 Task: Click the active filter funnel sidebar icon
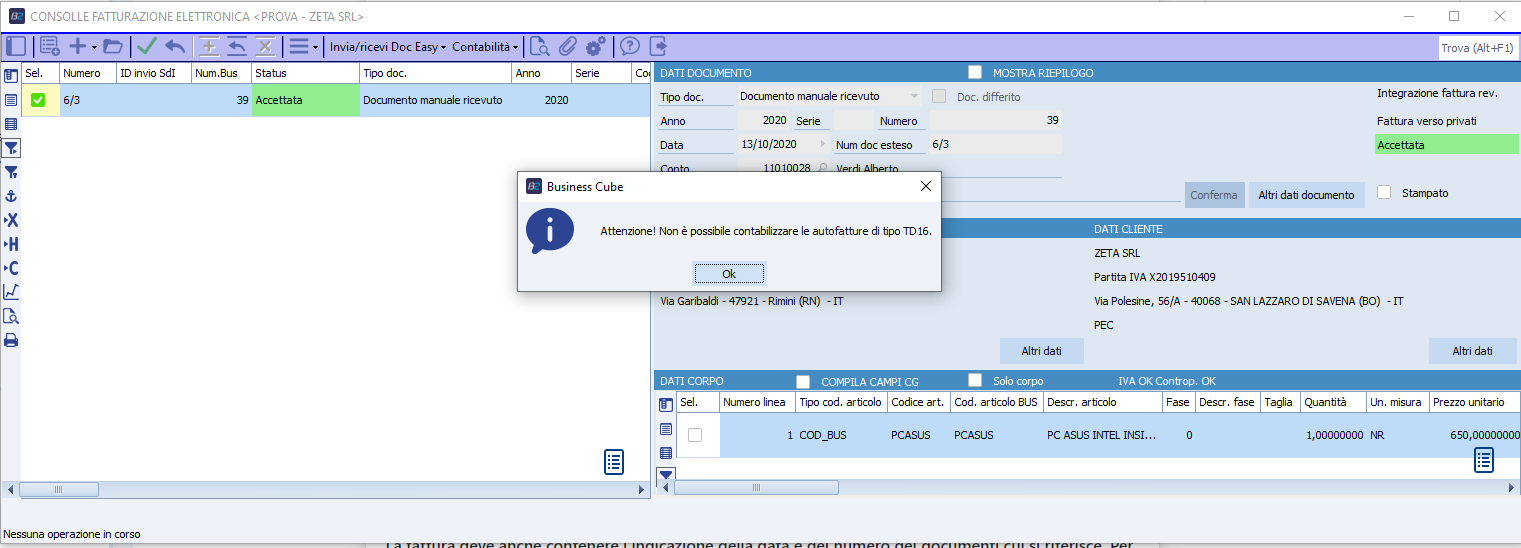(11, 148)
